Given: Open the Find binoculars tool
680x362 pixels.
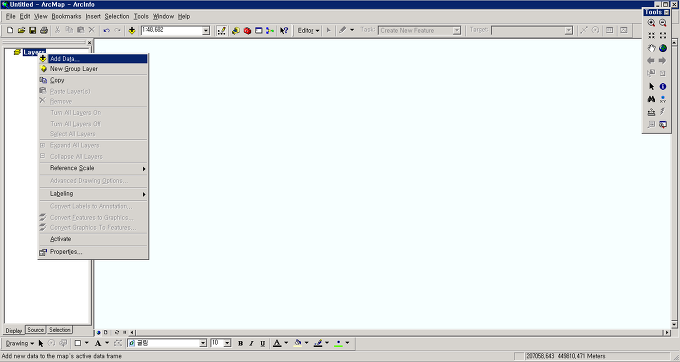Looking at the screenshot, I should click(651, 99).
